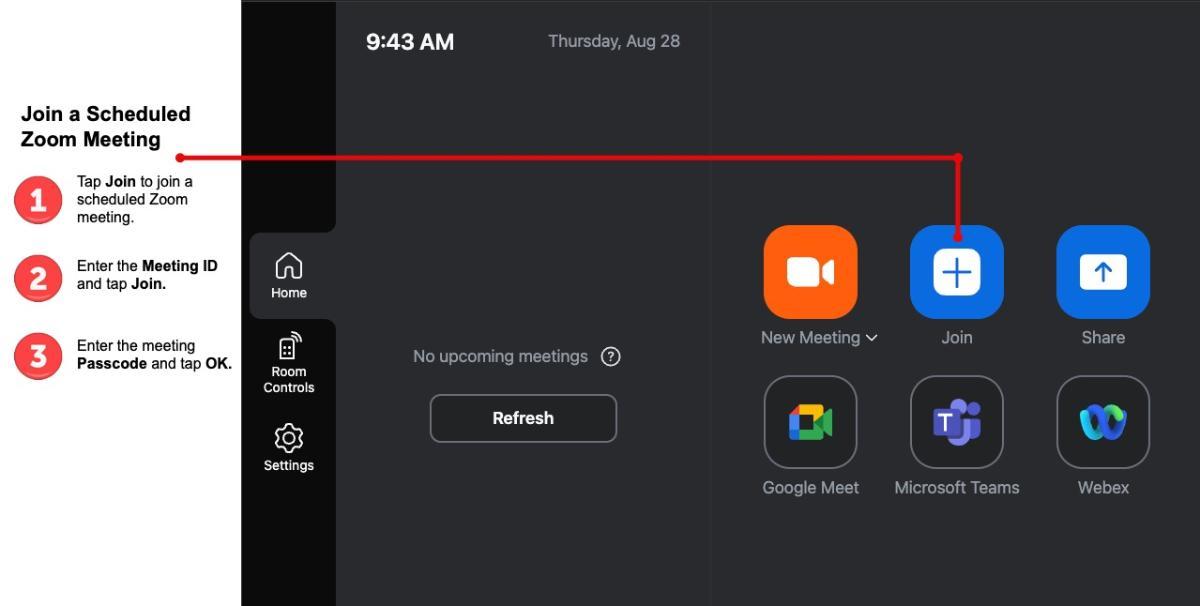Tap the Home house icon
Viewport: 1200px width, 606px height.
coord(288,264)
